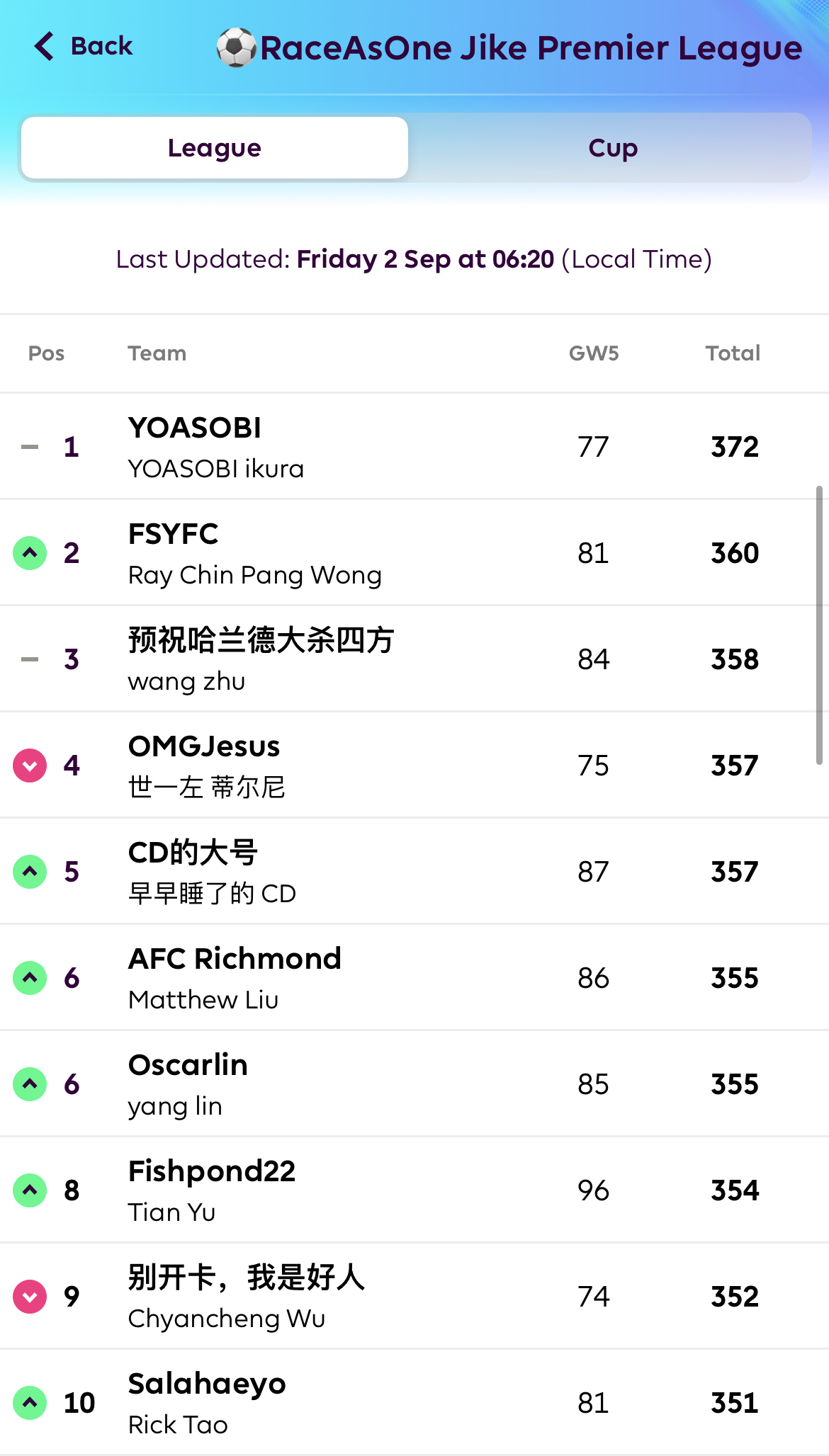Click the vertical scrollbar on the right
Viewport: 829px width, 1456px height.
(819, 625)
